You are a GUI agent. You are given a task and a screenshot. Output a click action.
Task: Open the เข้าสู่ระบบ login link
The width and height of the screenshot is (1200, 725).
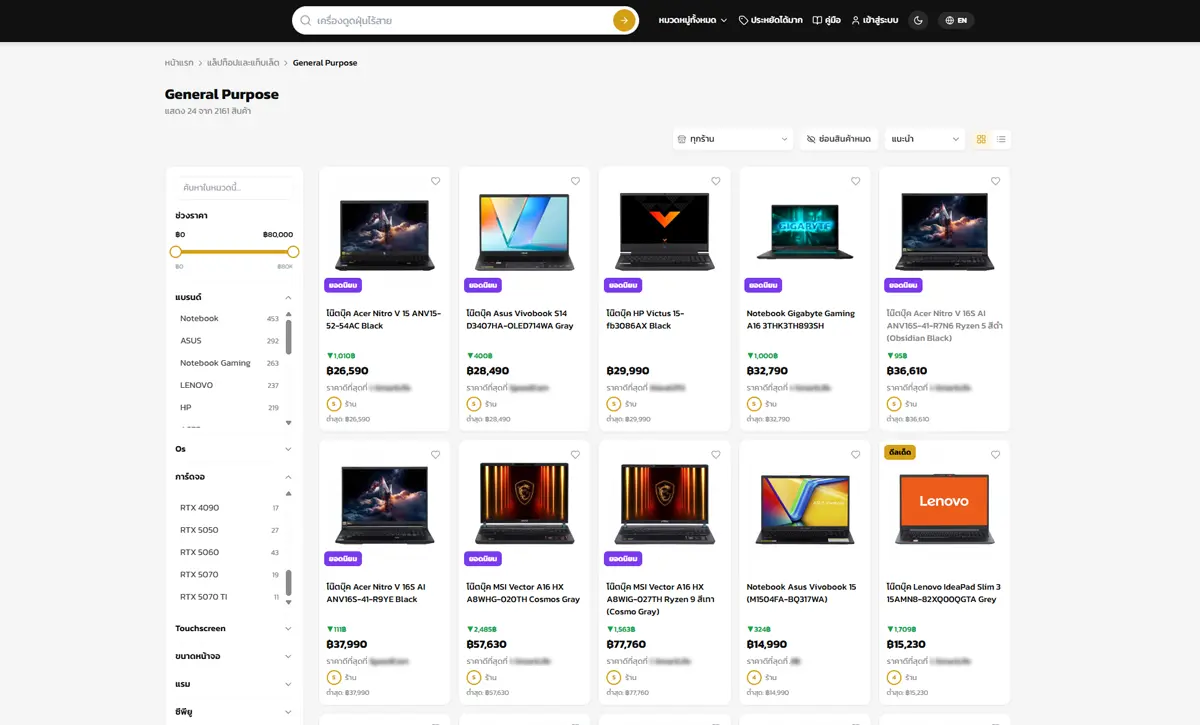pyautogui.click(x=874, y=20)
